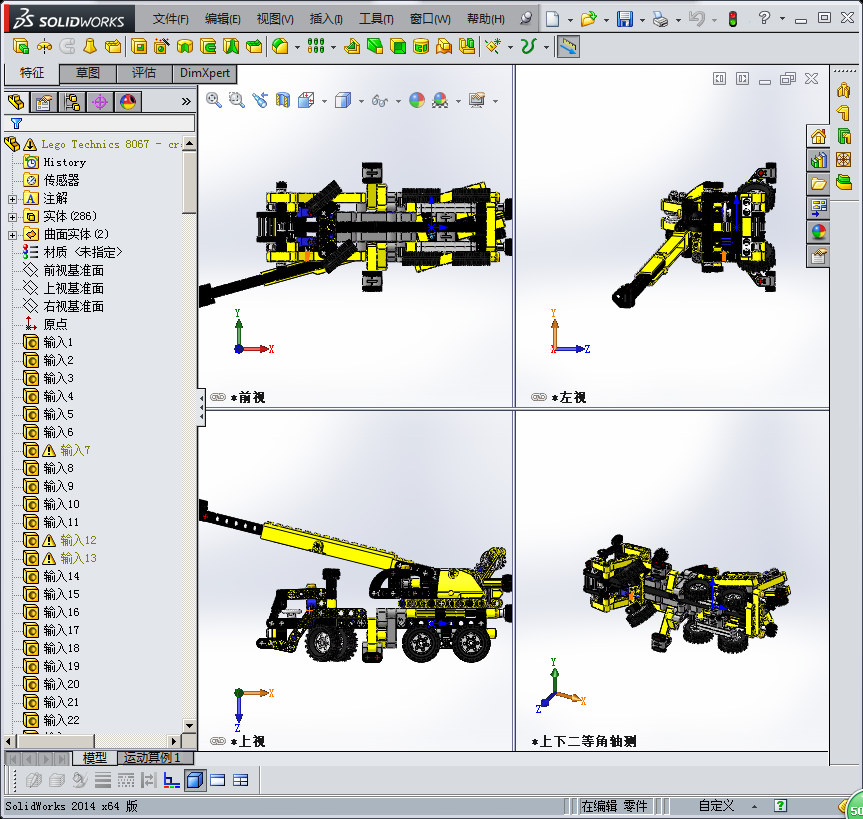Image resolution: width=863 pixels, height=819 pixels.
Task: Open the View Settings monitor dropdown arrow
Action: (495, 101)
